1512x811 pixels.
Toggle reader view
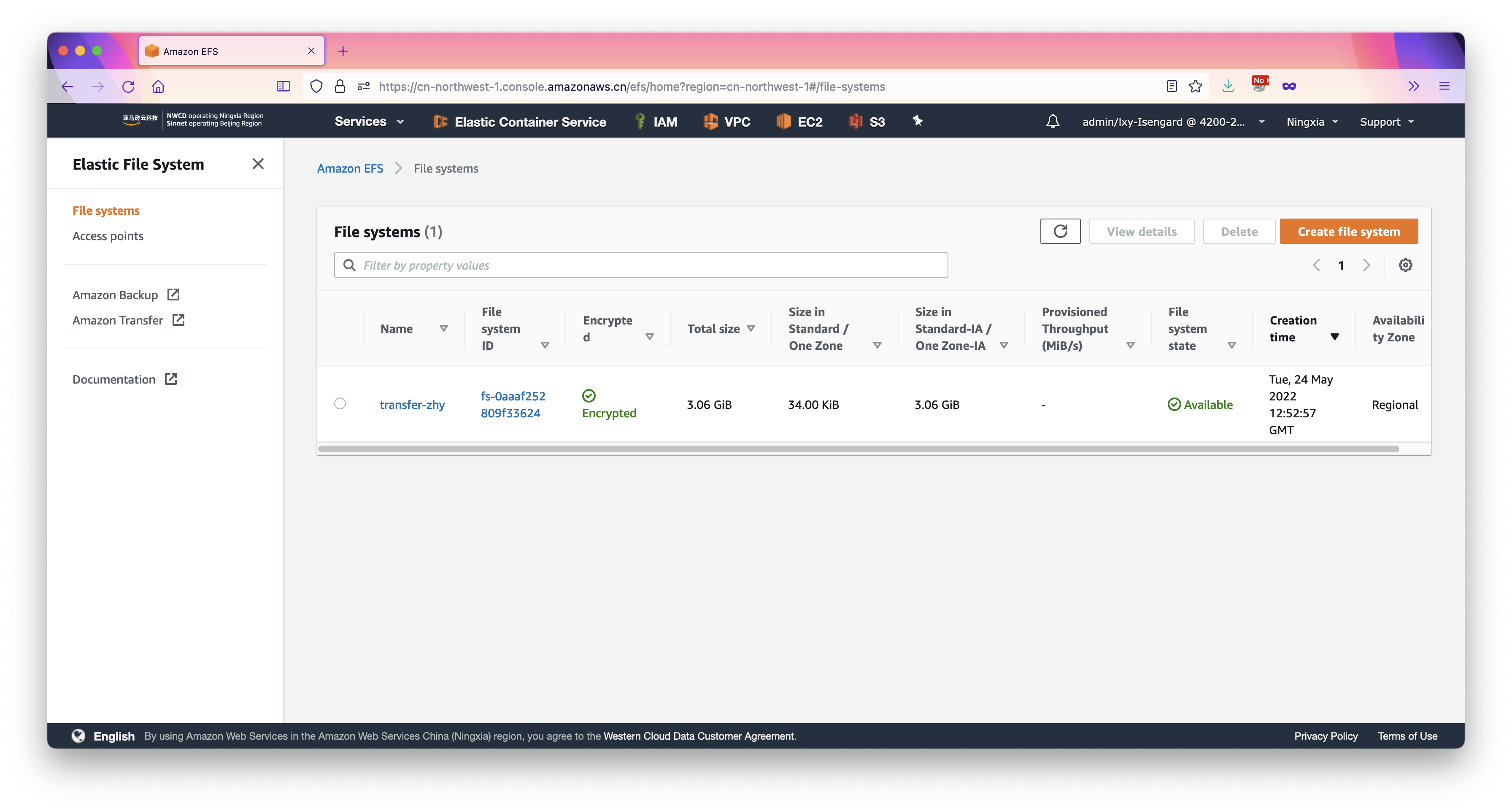1172,87
